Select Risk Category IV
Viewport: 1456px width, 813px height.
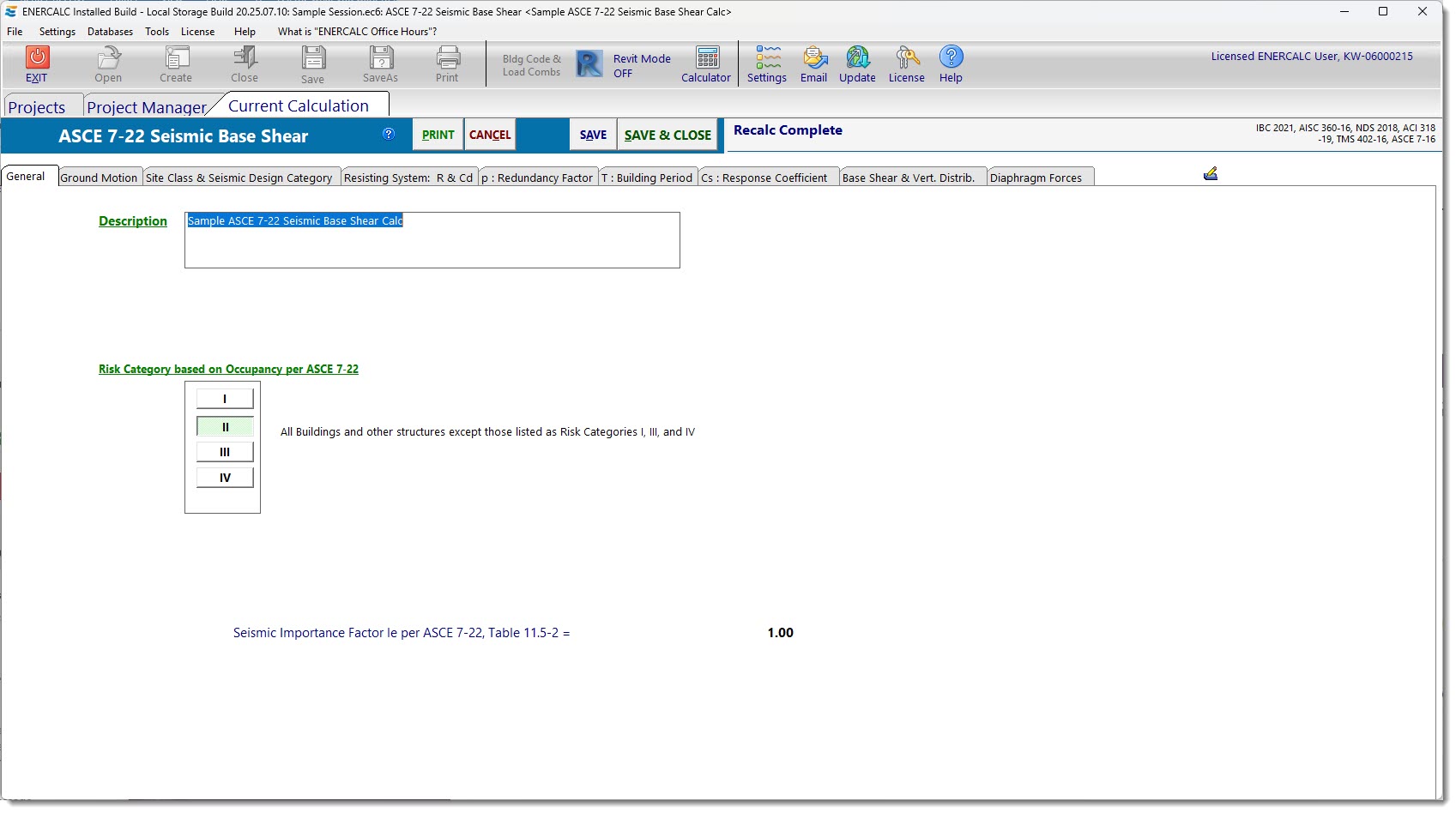[225, 478]
